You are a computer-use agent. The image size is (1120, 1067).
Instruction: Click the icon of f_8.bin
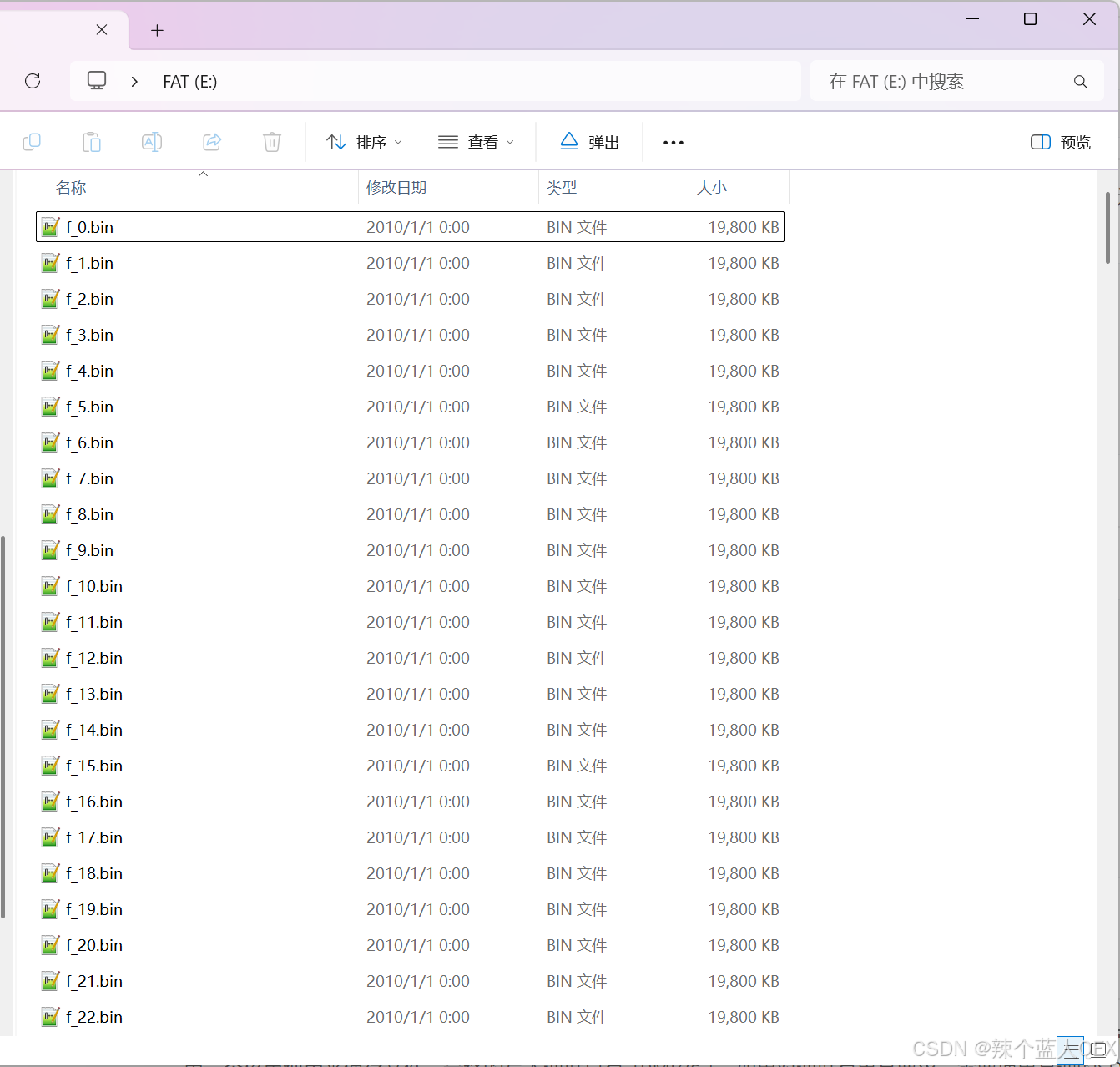(51, 514)
